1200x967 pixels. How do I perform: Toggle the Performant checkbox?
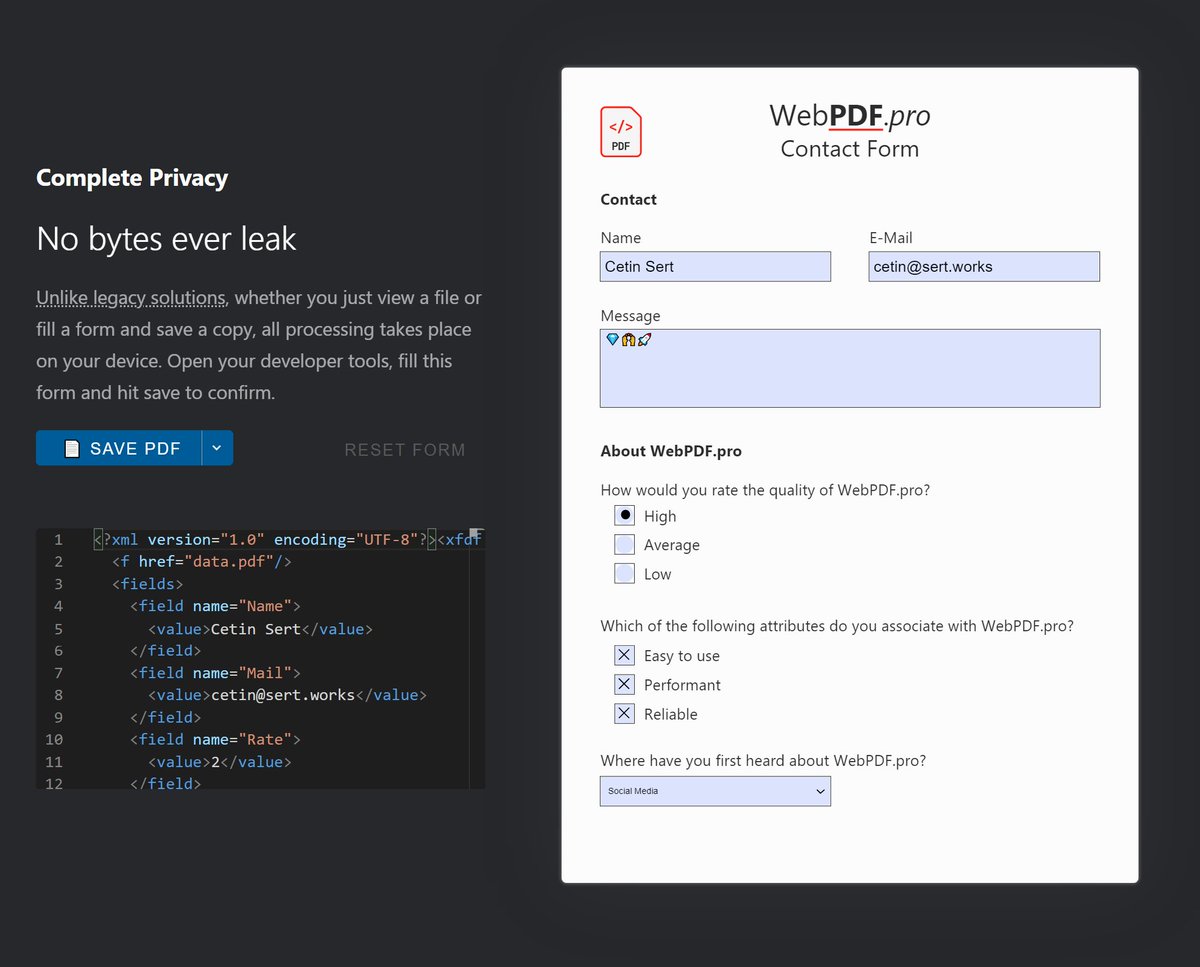pyautogui.click(x=625, y=685)
